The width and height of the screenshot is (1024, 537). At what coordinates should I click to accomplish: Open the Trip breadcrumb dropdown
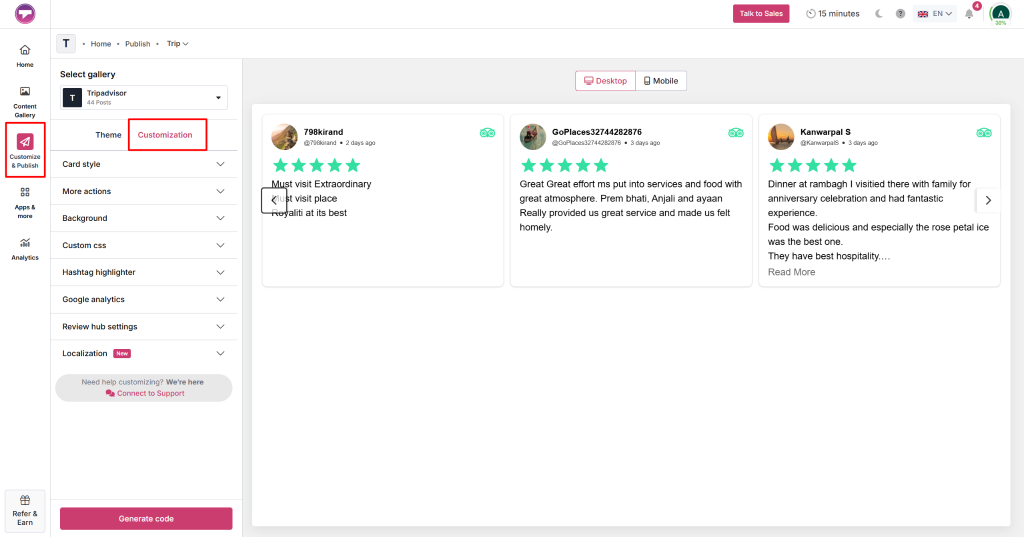coord(178,44)
